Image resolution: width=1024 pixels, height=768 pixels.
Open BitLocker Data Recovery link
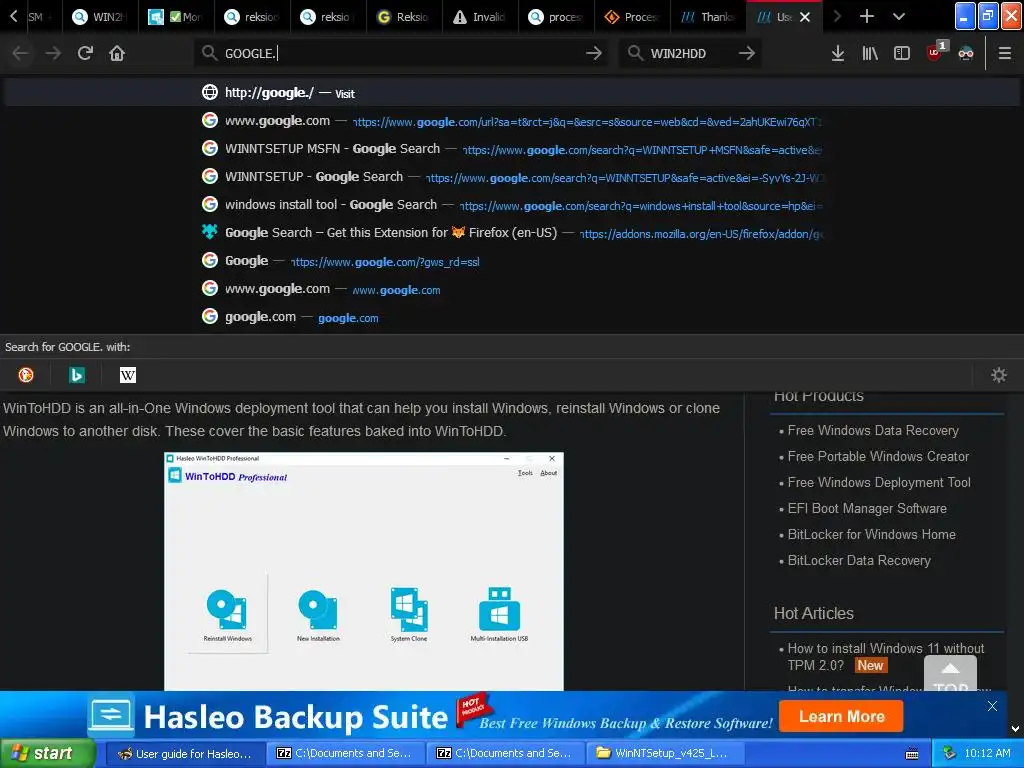pos(859,560)
